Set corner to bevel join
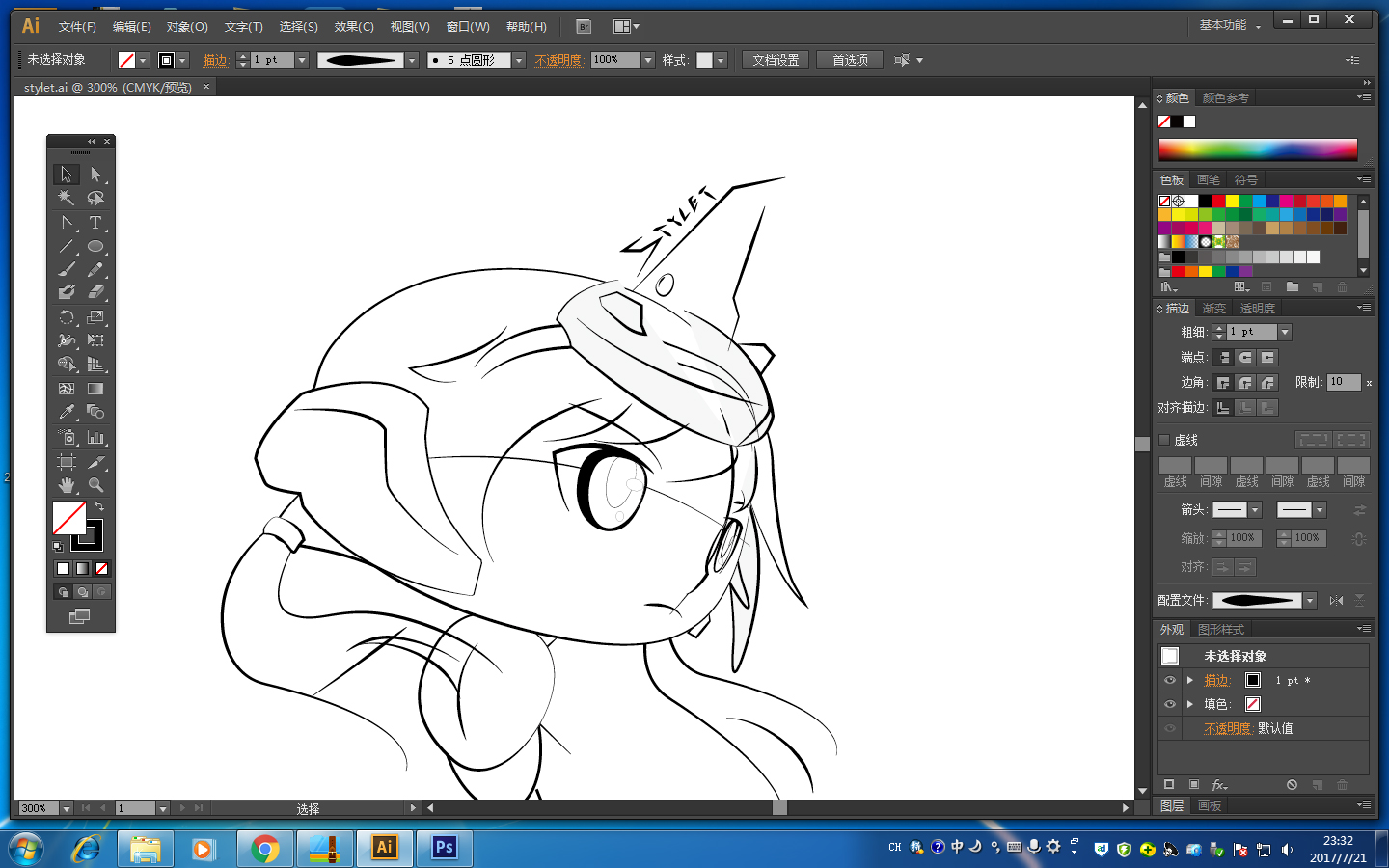Viewport: 1389px width, 868px height. [1267, 383]
